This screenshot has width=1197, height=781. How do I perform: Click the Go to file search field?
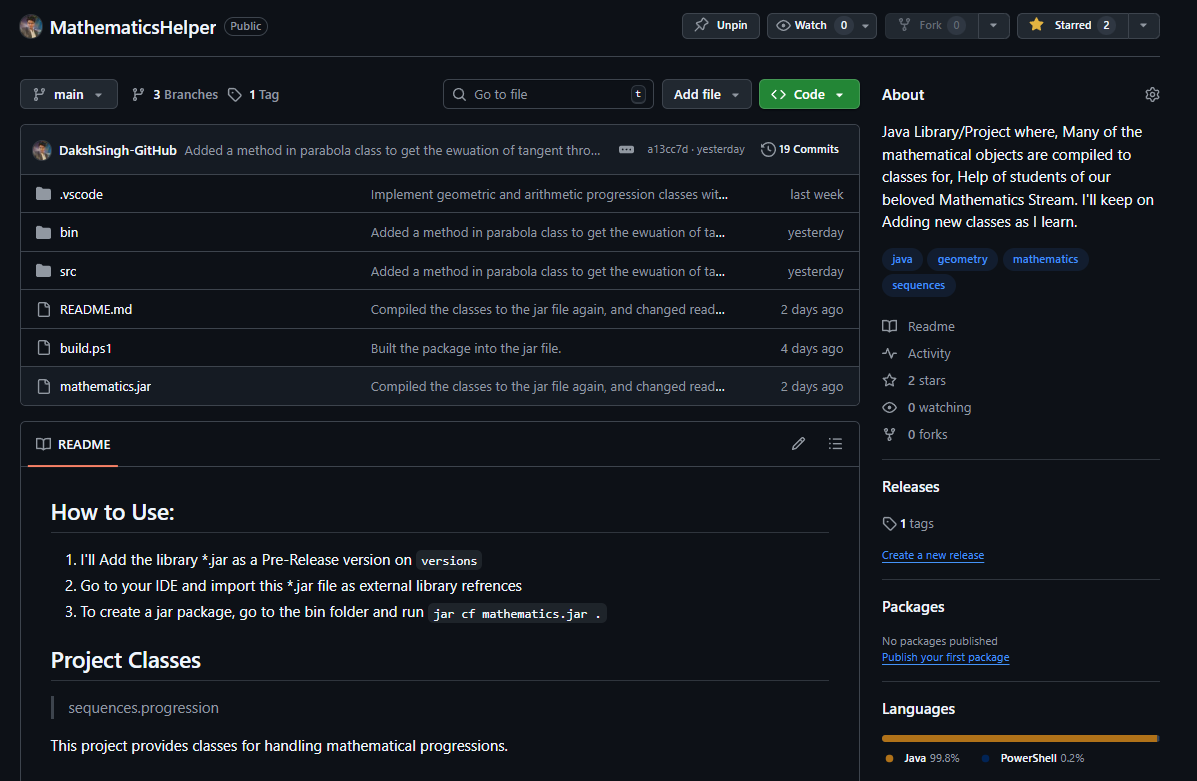(548, 95)
